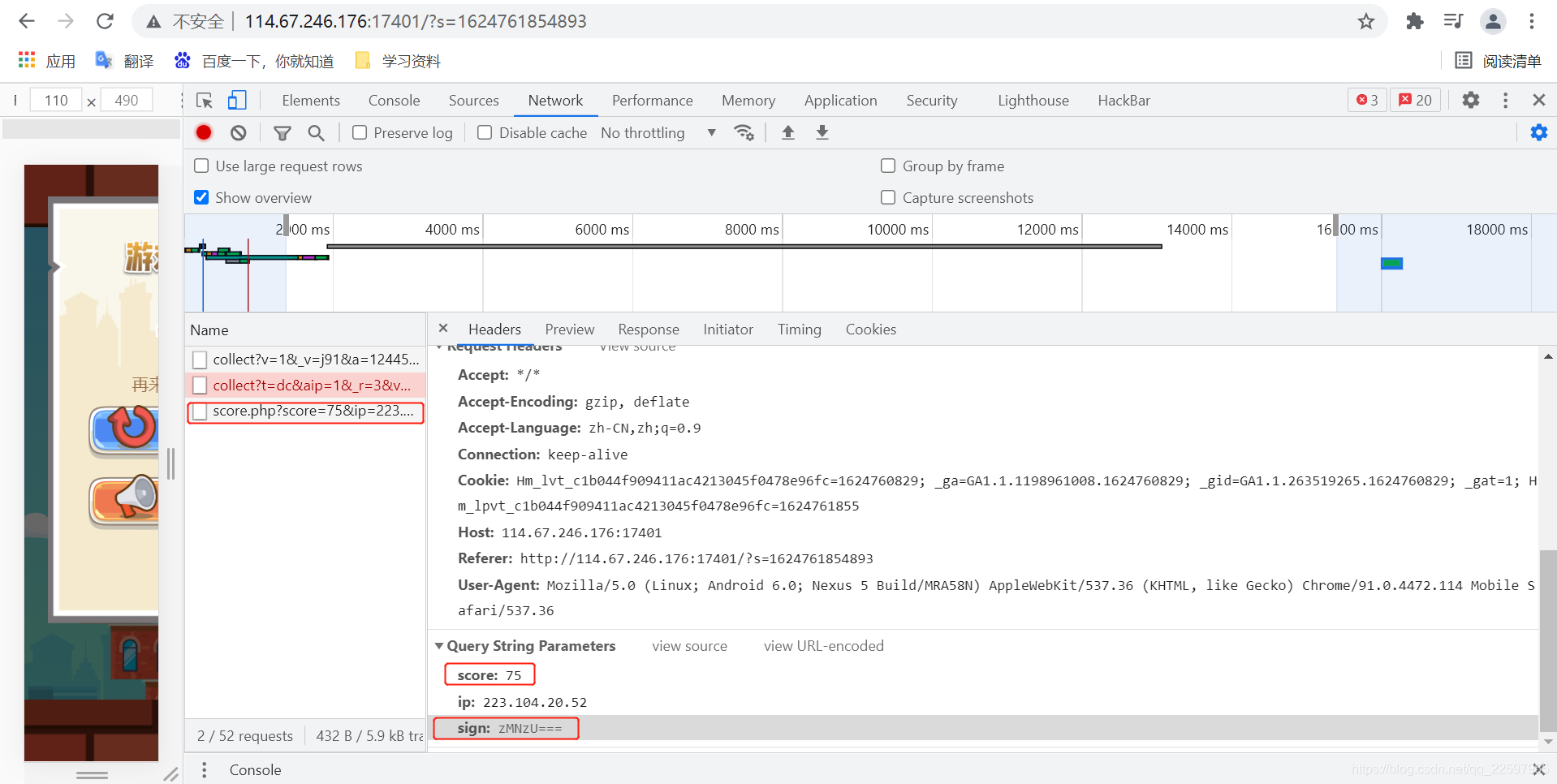
Task: Clear the network log
Action: click(x=237, y=132)
